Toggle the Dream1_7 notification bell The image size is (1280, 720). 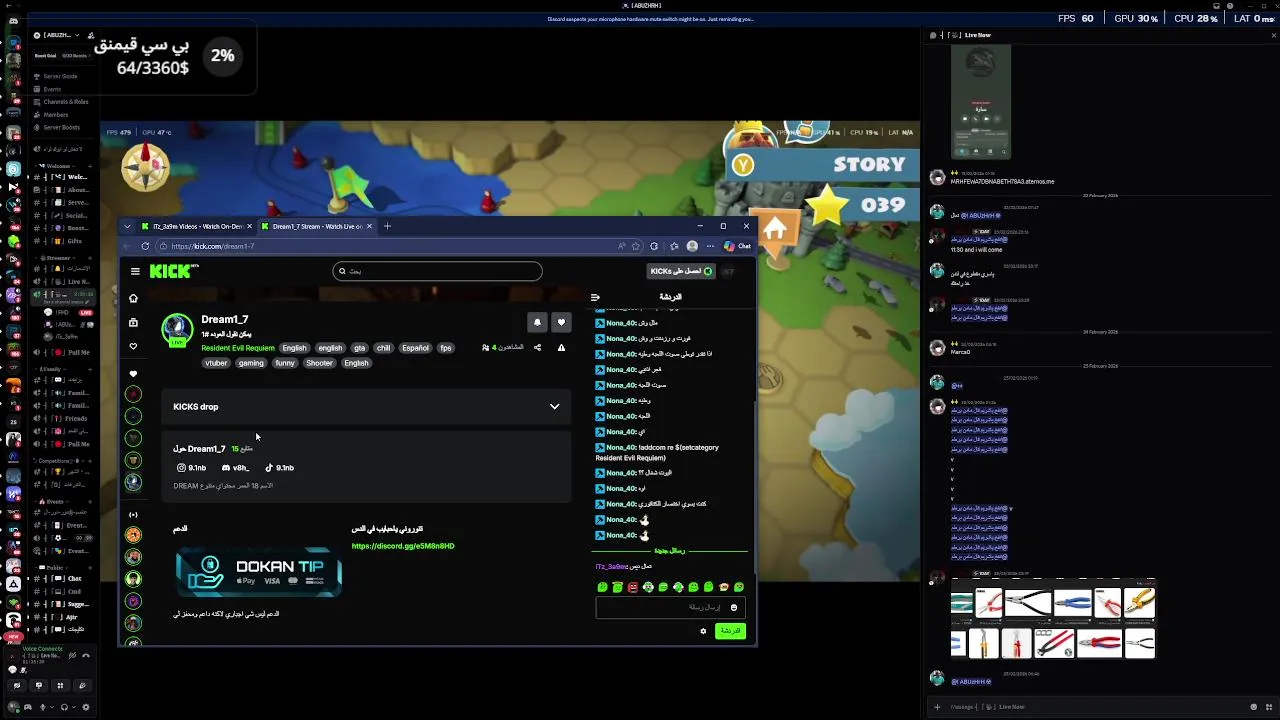point(537,322)
